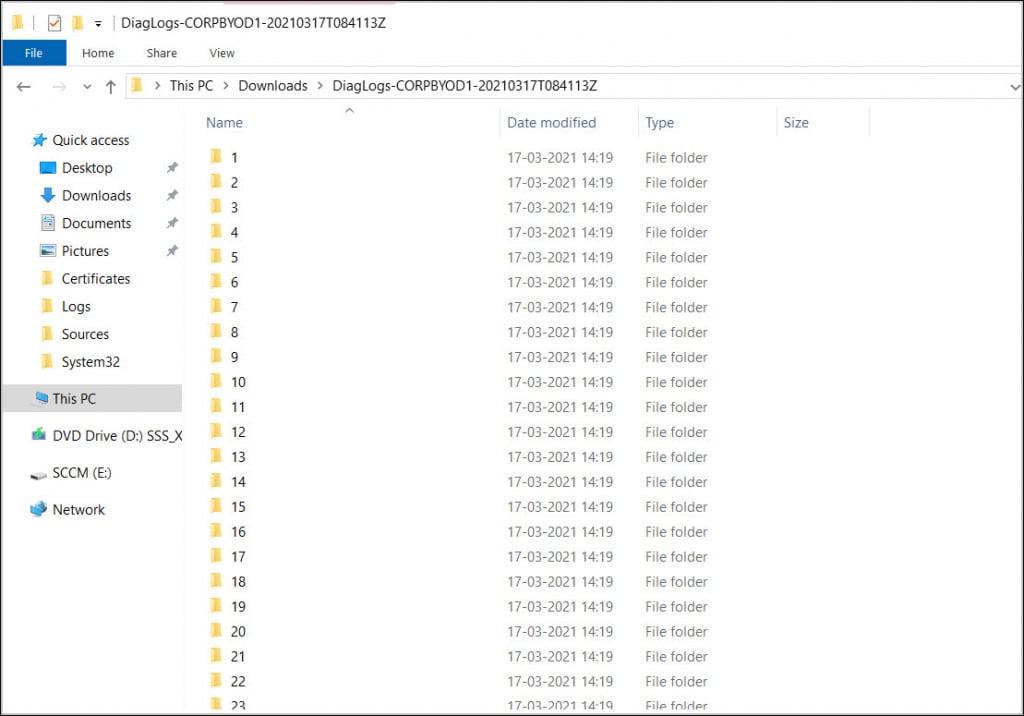Image resolution: width=1024 pixels, height=716 pixels.
Task: Click the DVD Drive disc icon
Action: [x=39, y=434]
